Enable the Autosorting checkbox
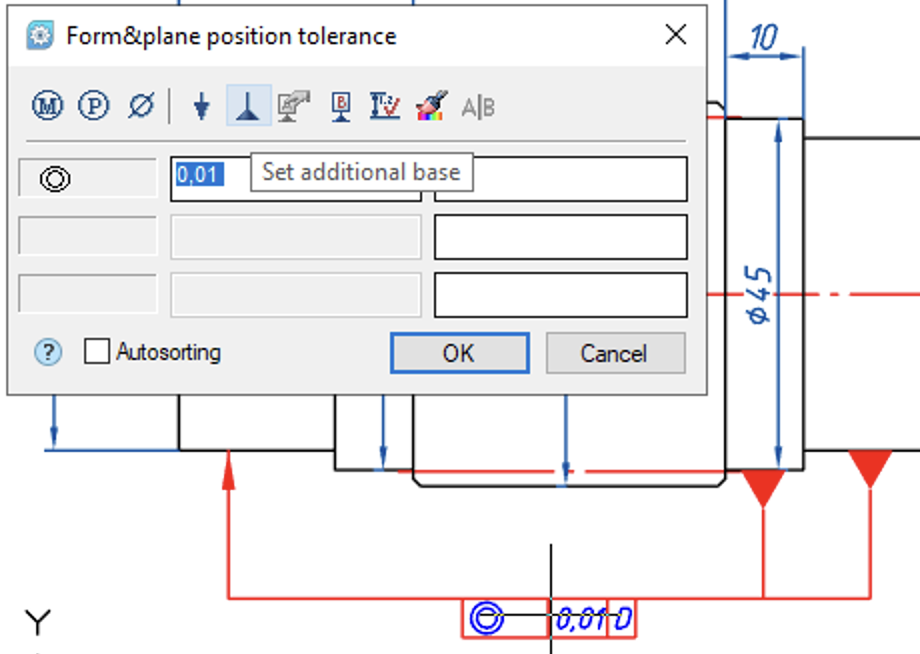920x654 pixels. click(97, 352)
